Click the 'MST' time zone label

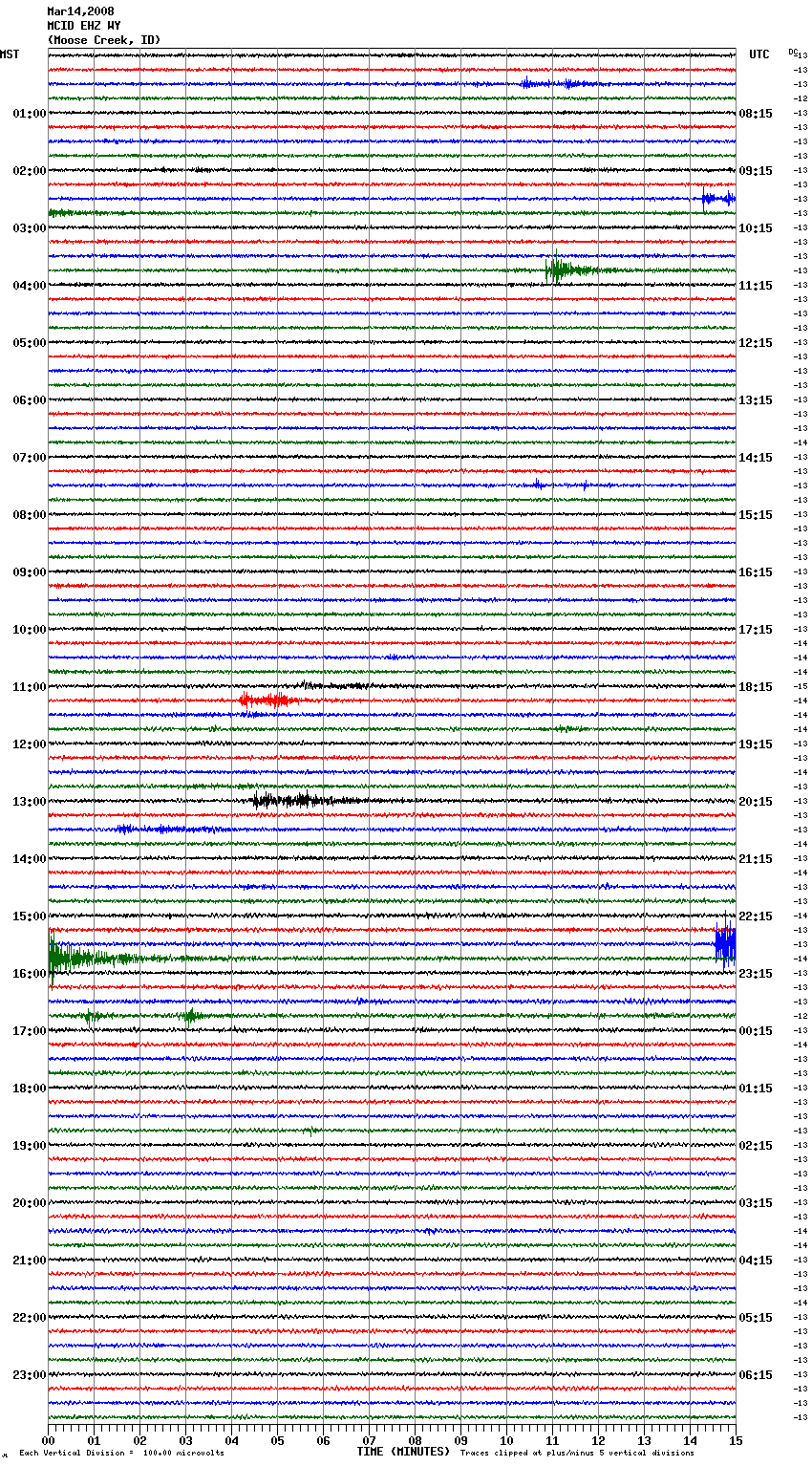(10, 54)
